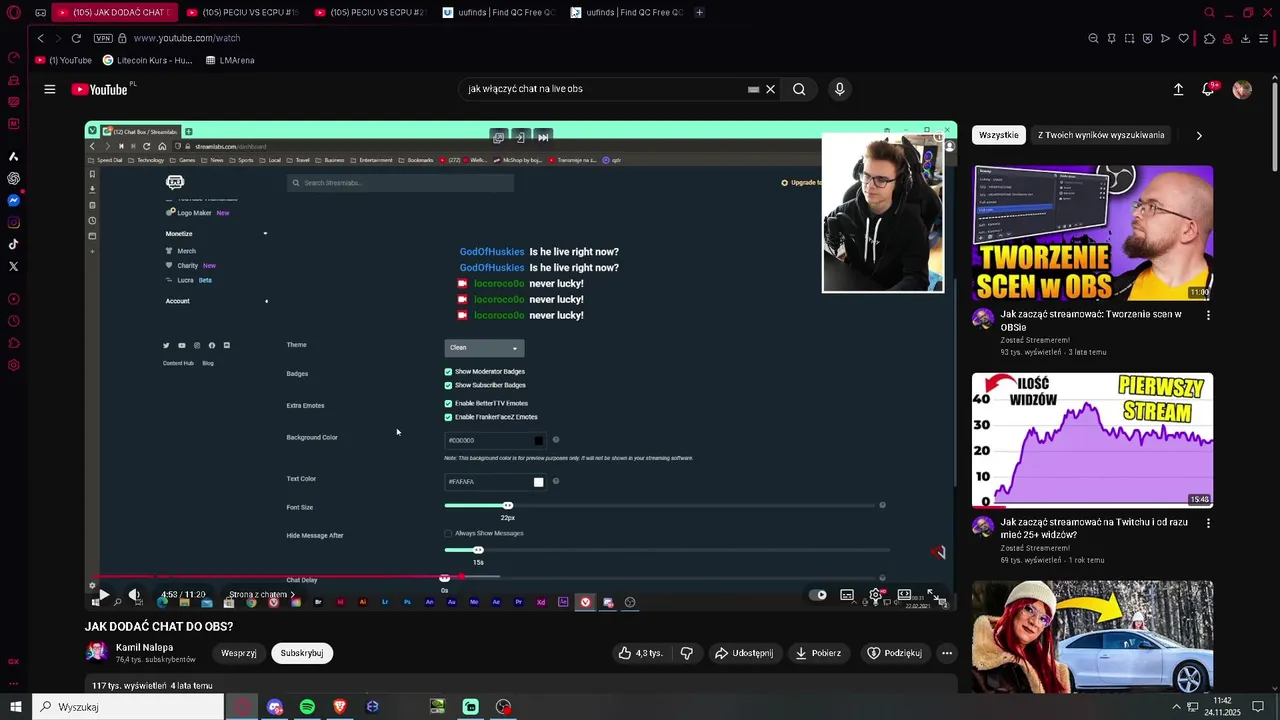Open Brave browser from the taskbar
The width and height of the screenshot is (1280, 720).
(339, 707)
